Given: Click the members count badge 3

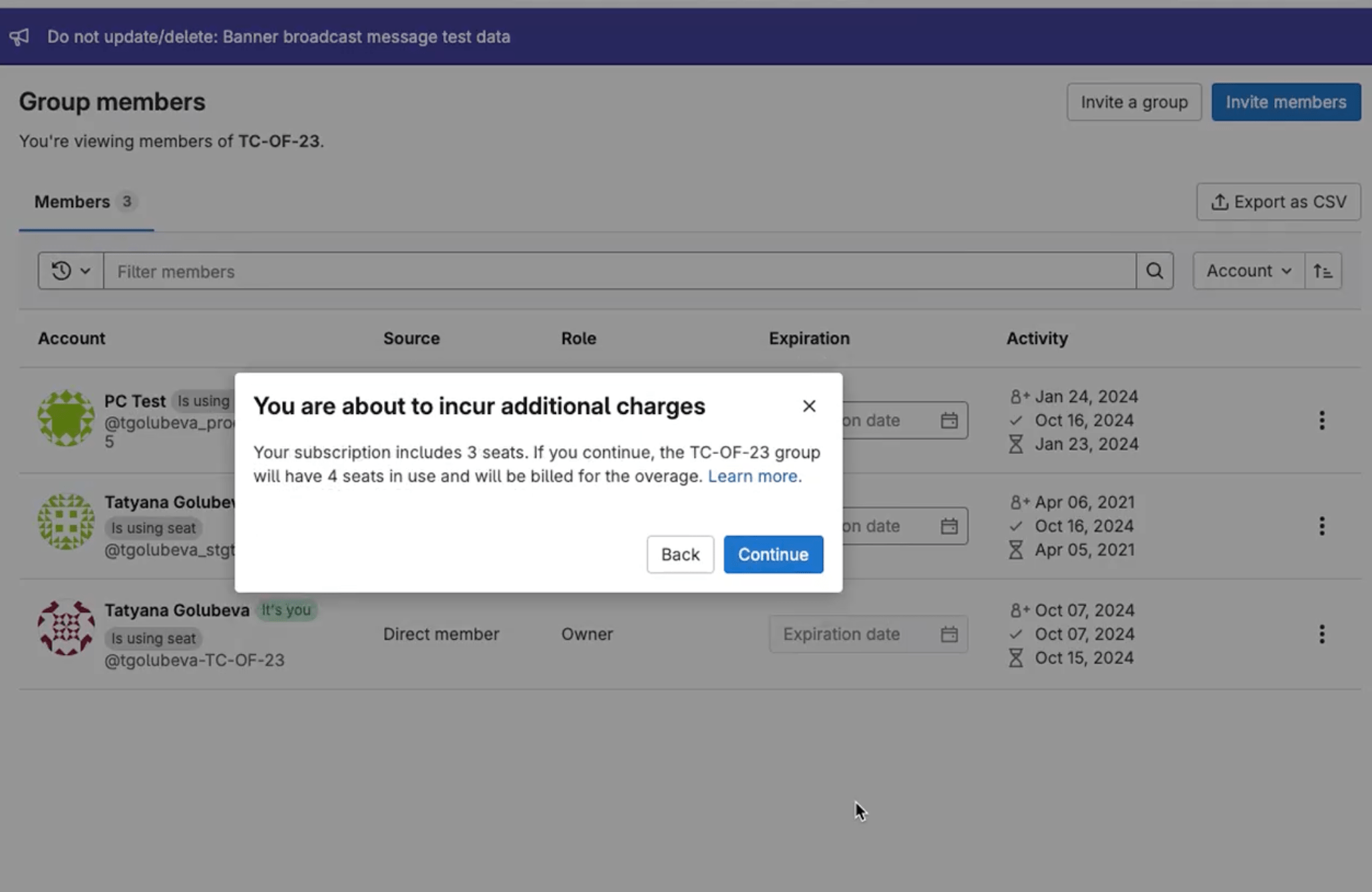Looking at the screenshot, I should [x=126, y=202].
